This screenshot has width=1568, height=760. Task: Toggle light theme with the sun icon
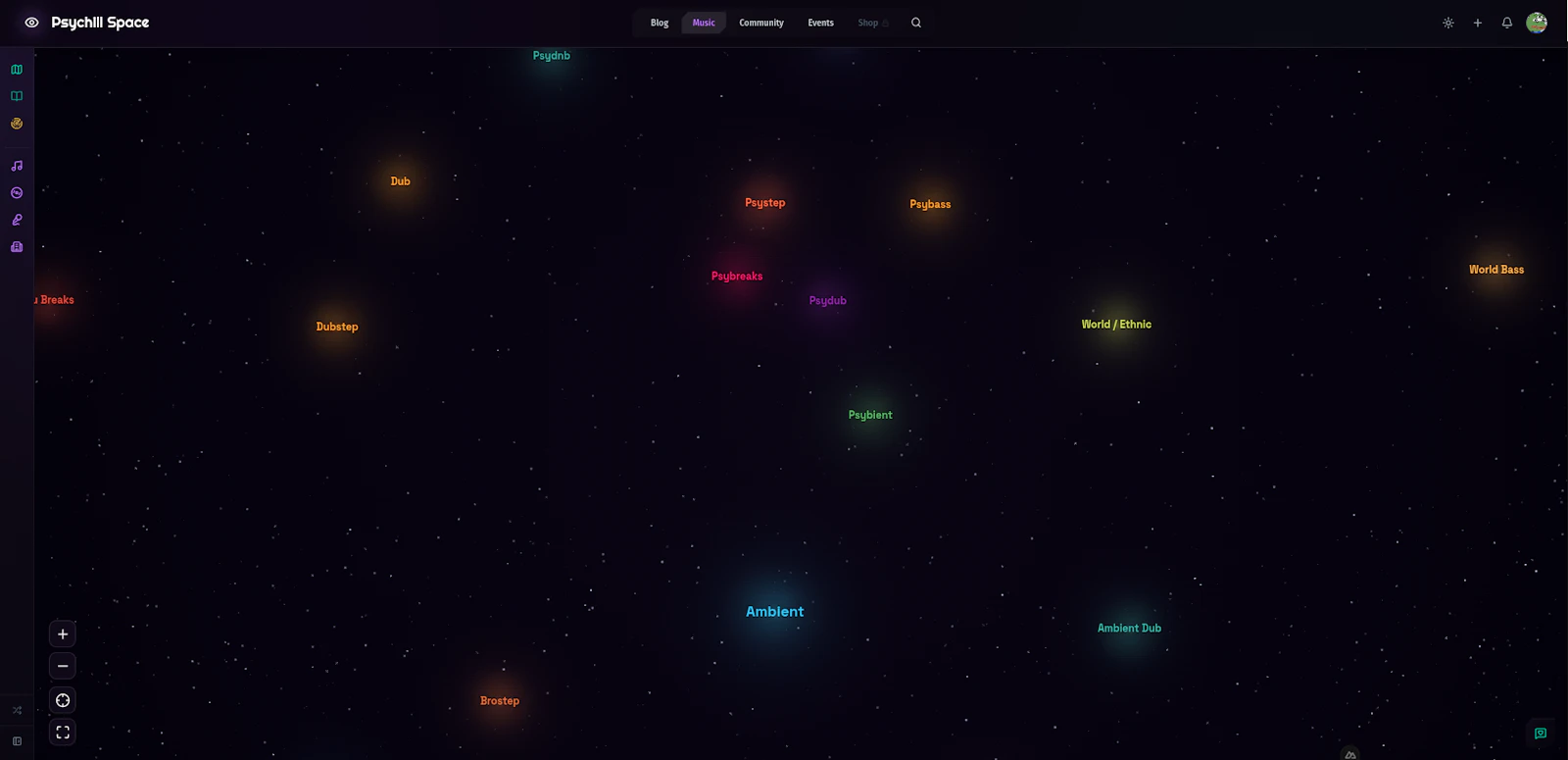point(1448,23)
